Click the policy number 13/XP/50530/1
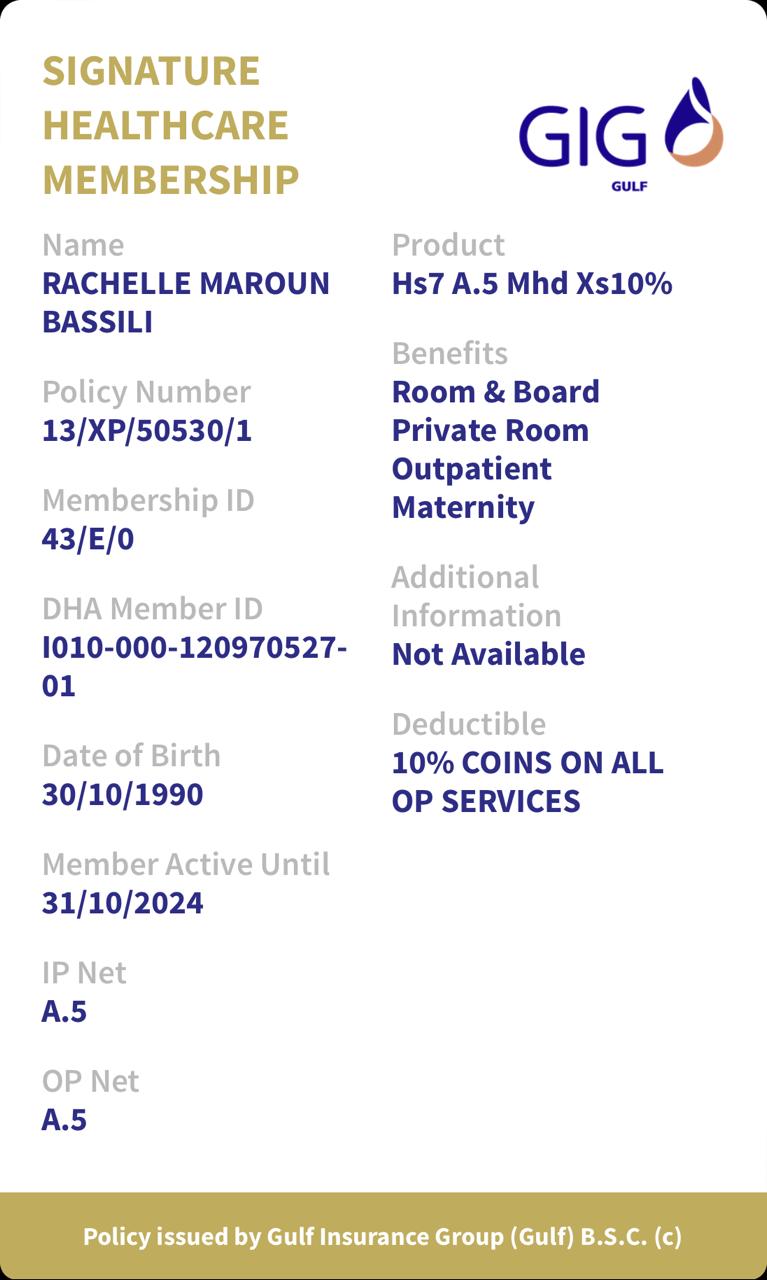This screenshot has height=1280, width=767. [146, 431]
